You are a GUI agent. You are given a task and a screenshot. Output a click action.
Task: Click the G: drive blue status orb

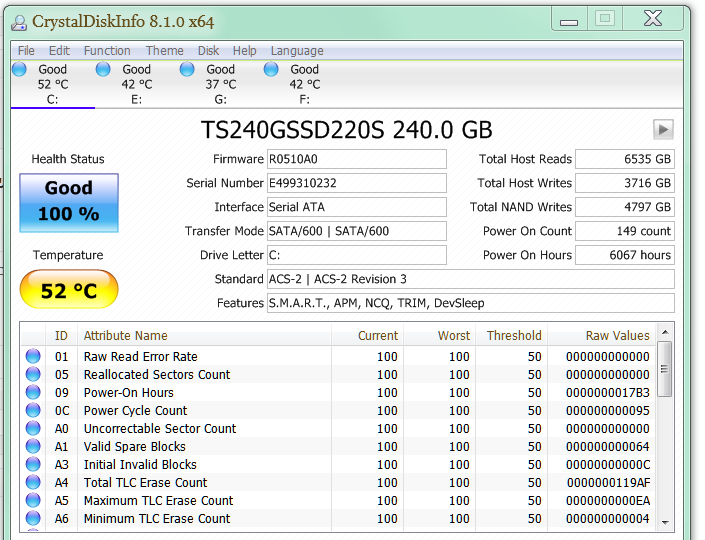187,69
